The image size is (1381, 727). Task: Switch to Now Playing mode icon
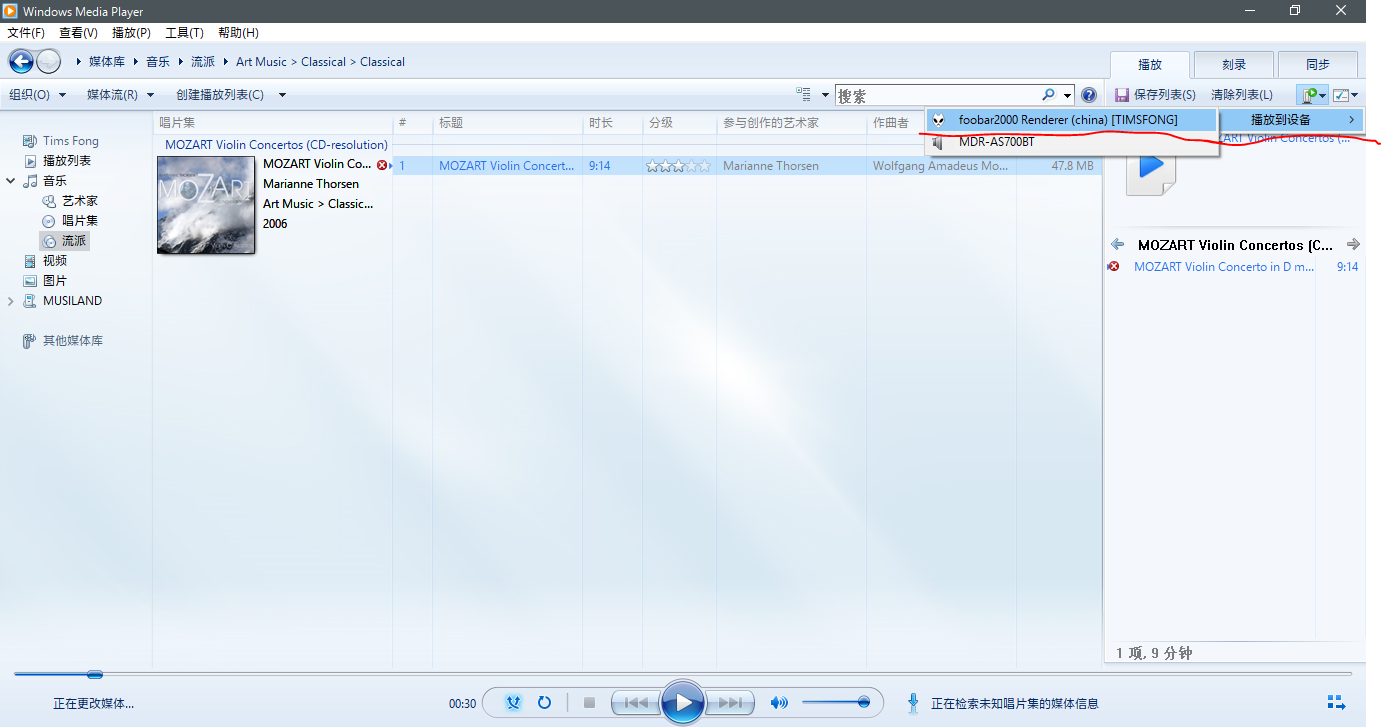point(1335,702)
